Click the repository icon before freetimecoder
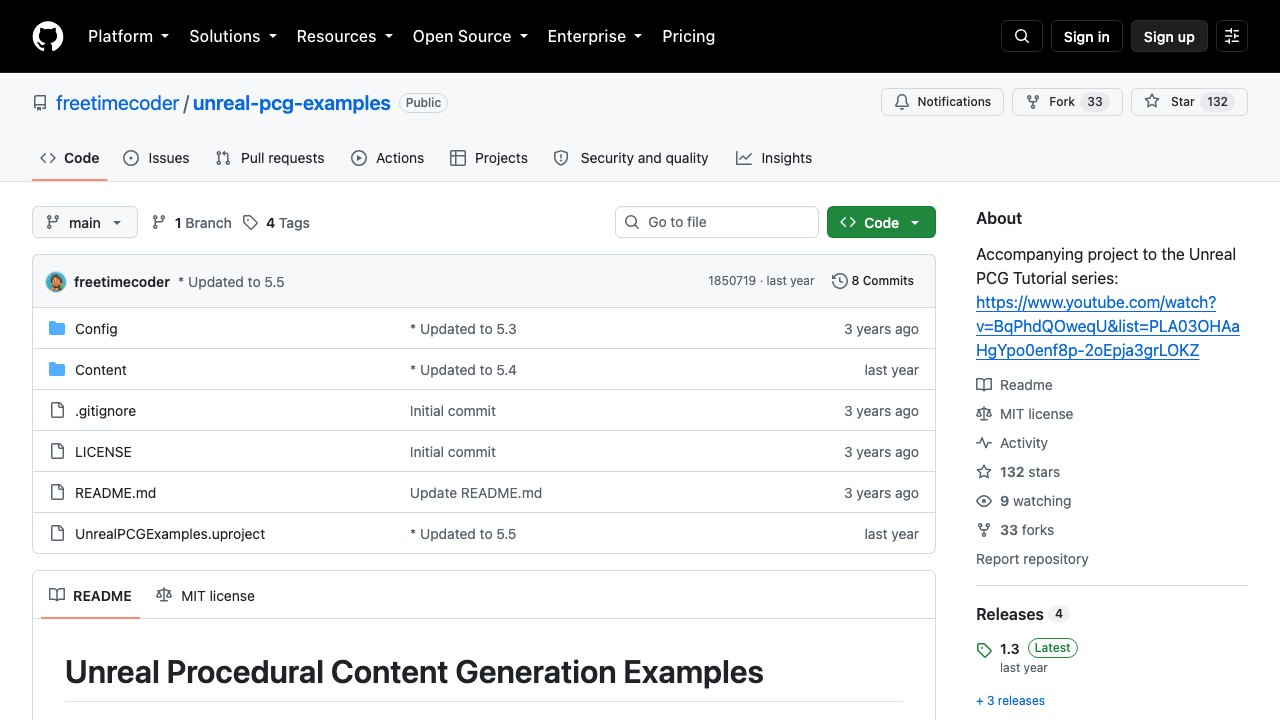The image size is (1280, 720). pos(40,103)
